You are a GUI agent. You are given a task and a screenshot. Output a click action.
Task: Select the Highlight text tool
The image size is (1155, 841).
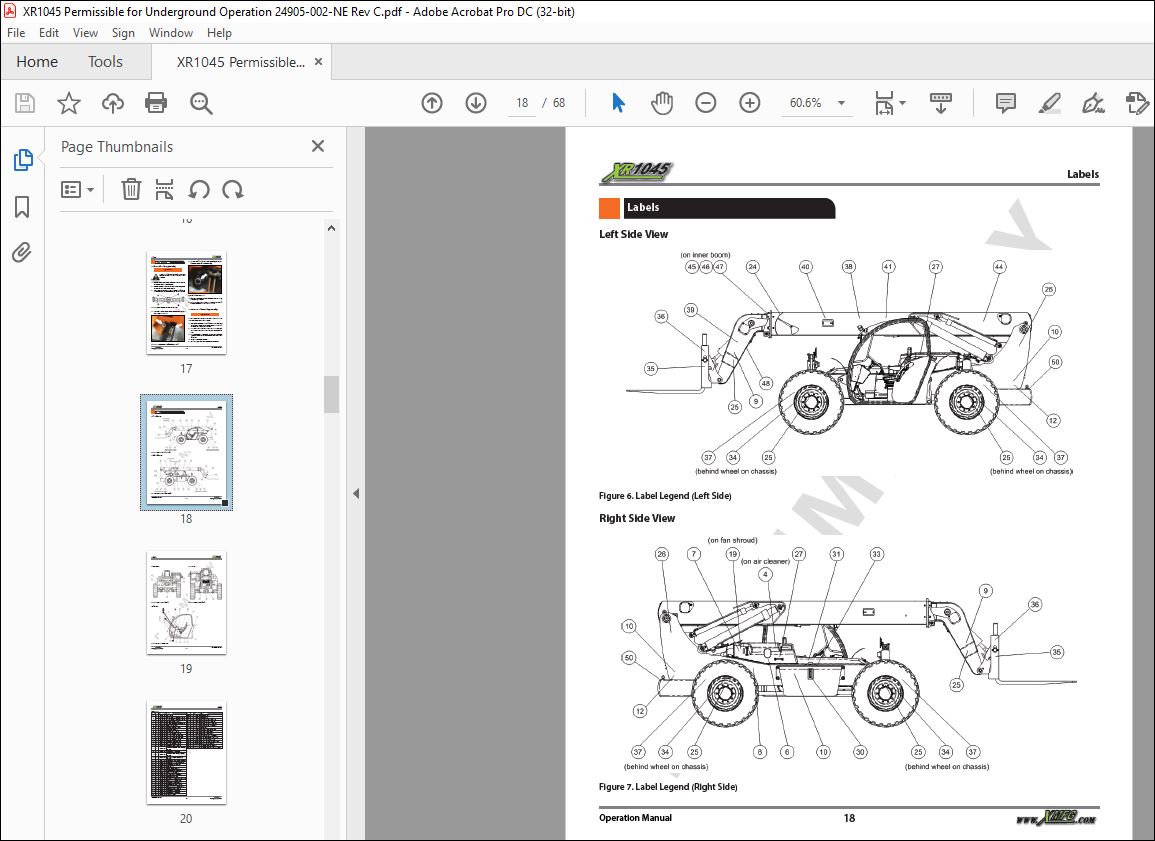point(1050,103)
